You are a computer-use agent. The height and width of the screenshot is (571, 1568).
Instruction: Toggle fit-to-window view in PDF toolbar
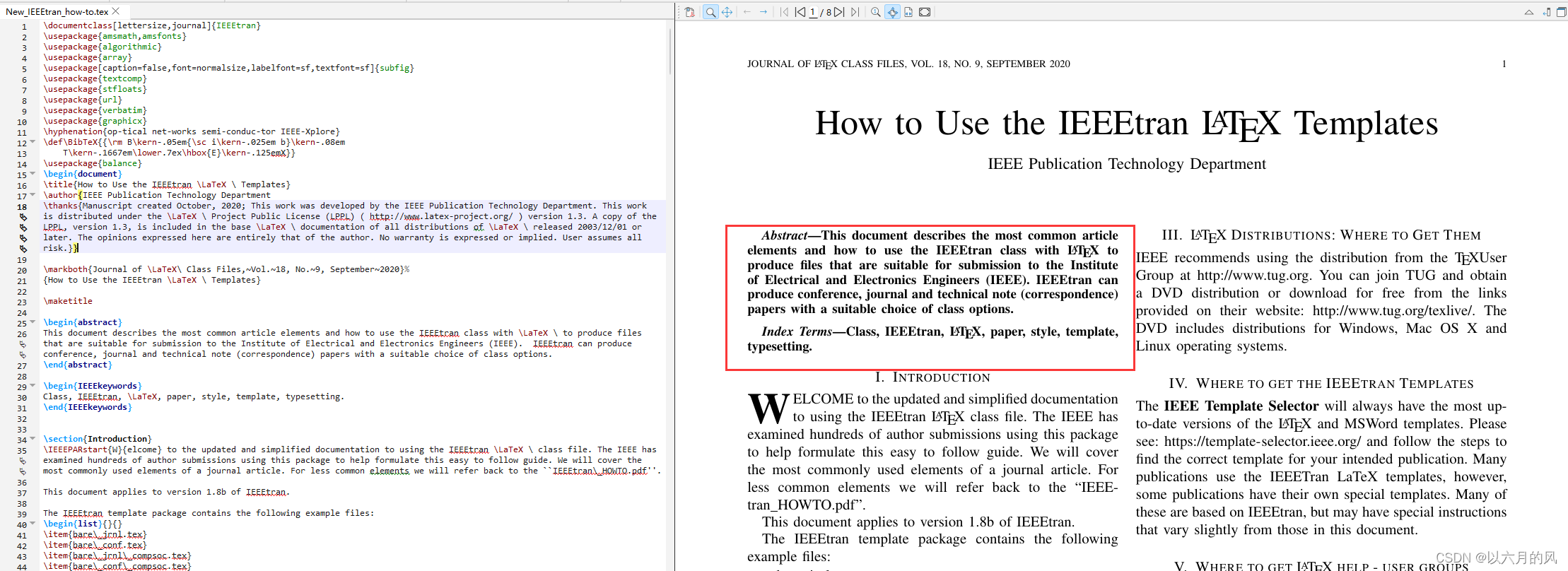(893, 12)
